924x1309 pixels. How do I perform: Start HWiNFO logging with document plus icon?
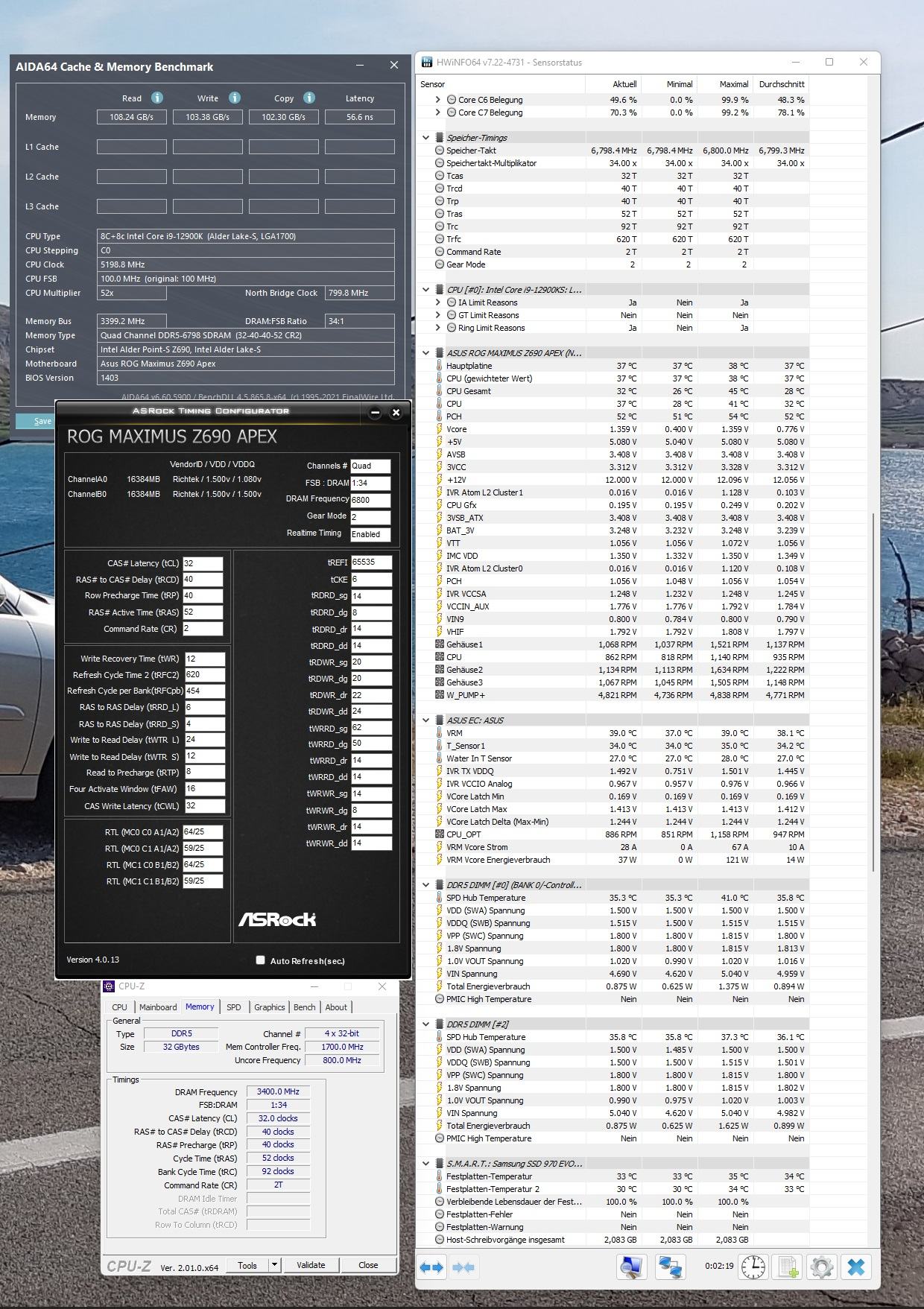[788, 1267]
